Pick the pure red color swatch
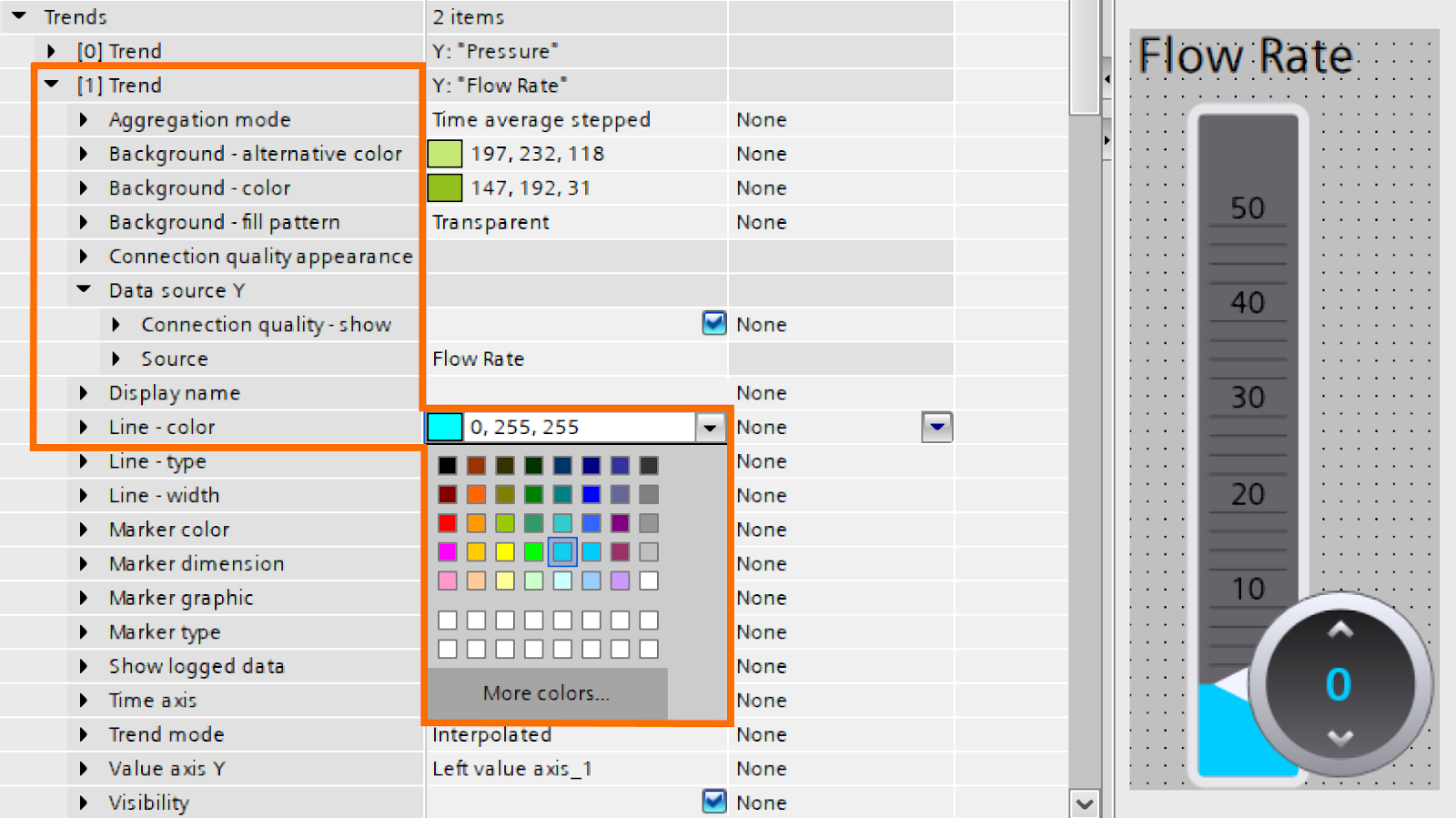1456x818 pixels. tap(447, 523)
